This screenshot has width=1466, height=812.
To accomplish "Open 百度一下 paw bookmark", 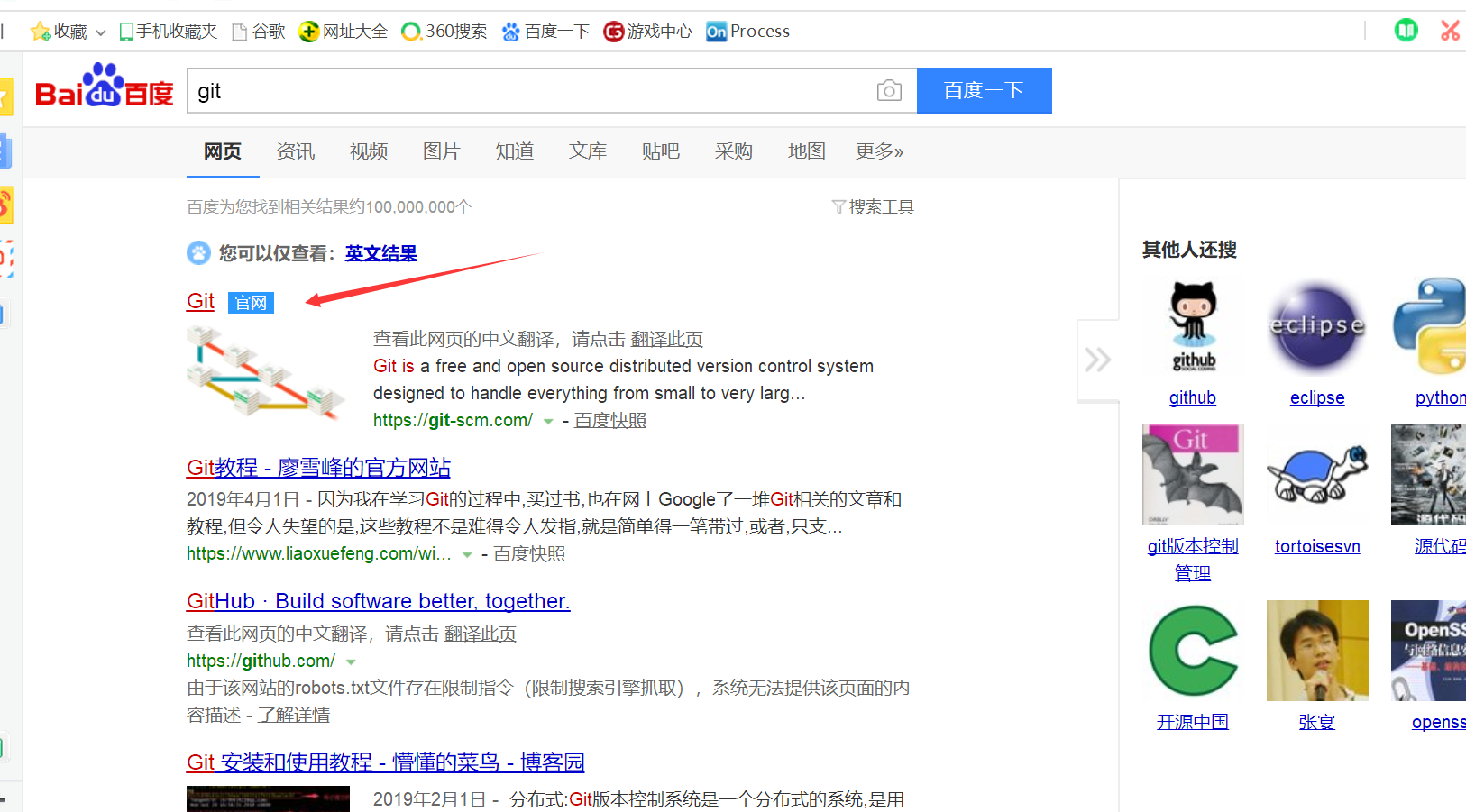I will (545, 32).
